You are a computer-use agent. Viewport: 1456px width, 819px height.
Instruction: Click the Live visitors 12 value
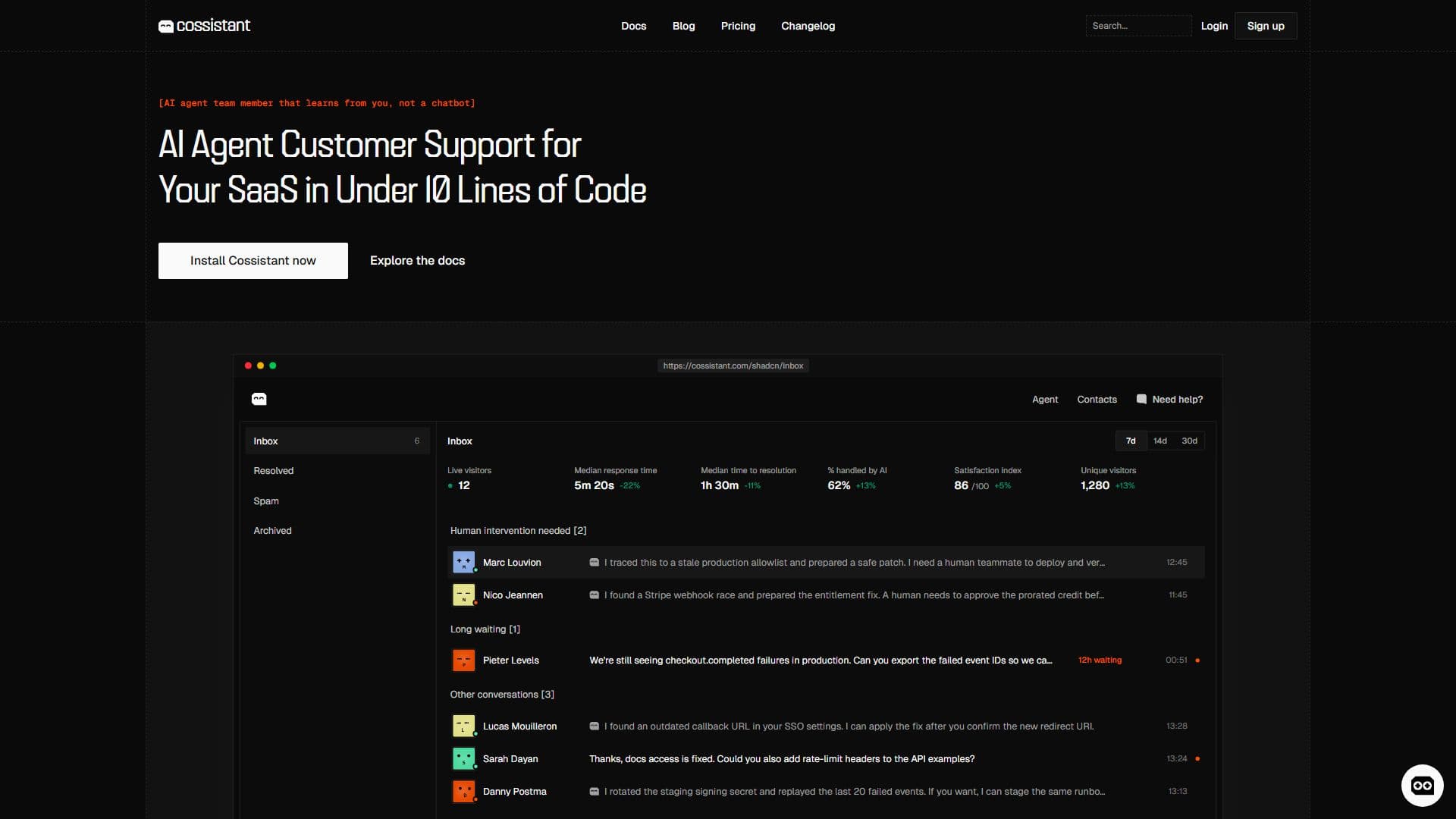[463, 485]
